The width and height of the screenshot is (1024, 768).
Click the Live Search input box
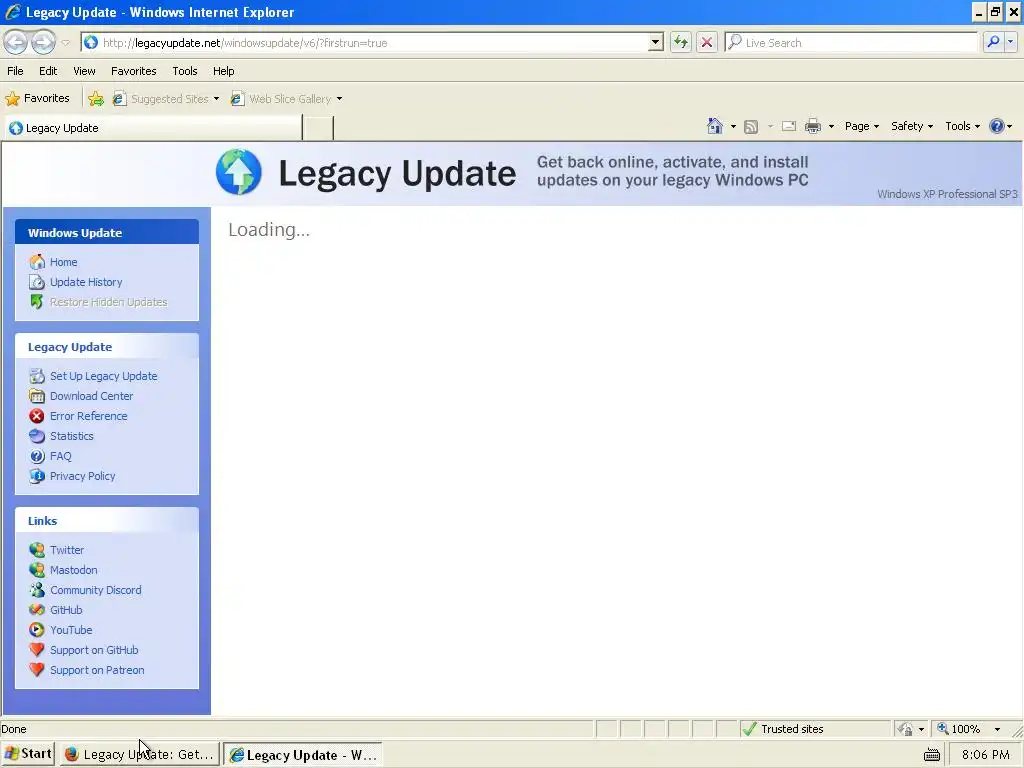click(x=859, y=42)
